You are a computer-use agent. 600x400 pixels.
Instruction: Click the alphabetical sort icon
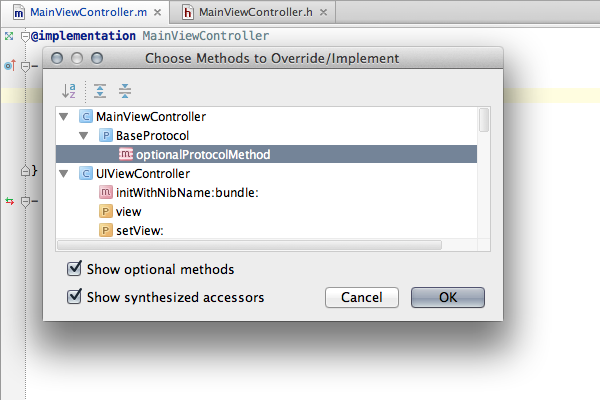pyautogui.click(x=69, y=91)
